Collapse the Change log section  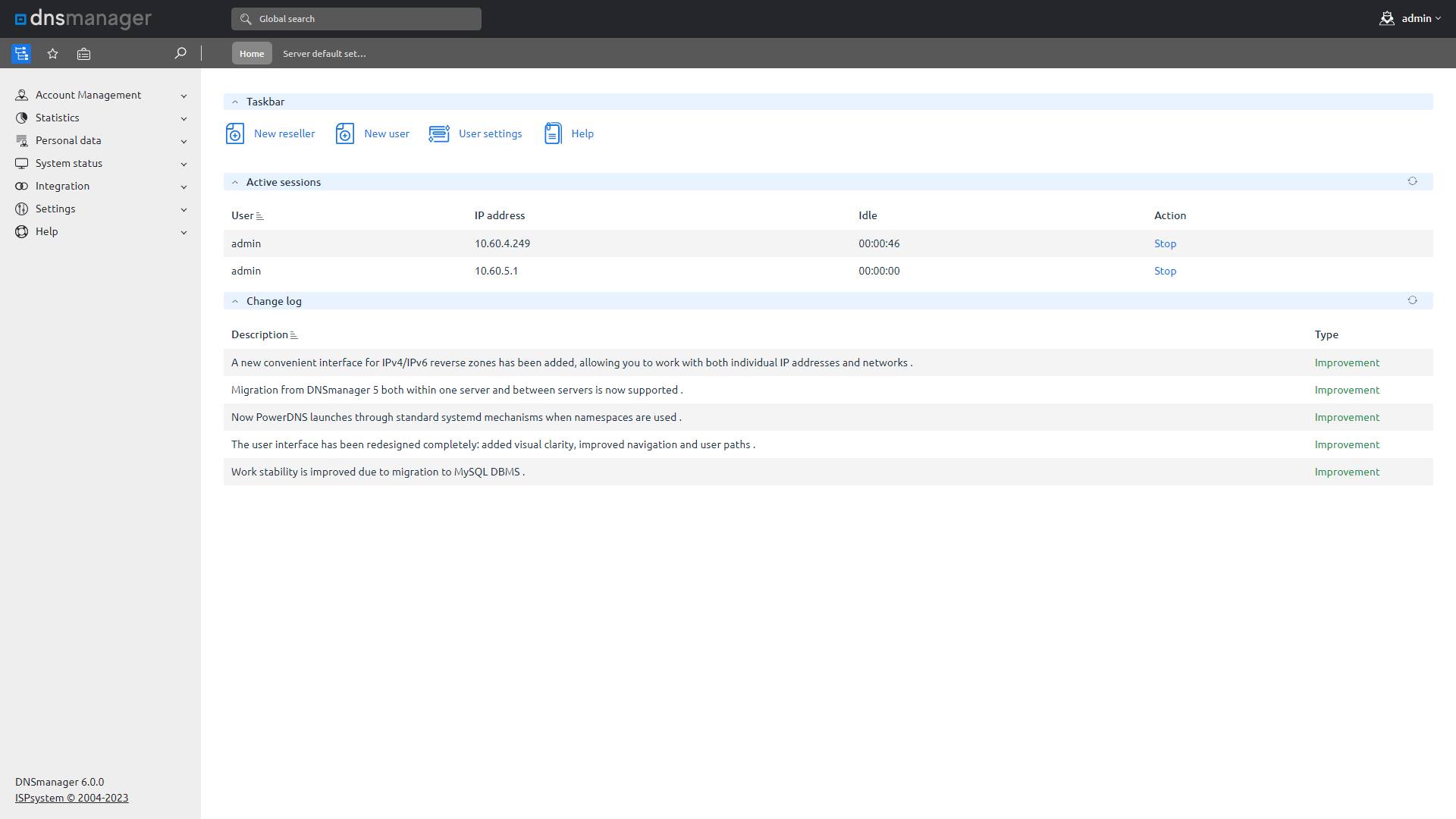click(x=235, y=301)
